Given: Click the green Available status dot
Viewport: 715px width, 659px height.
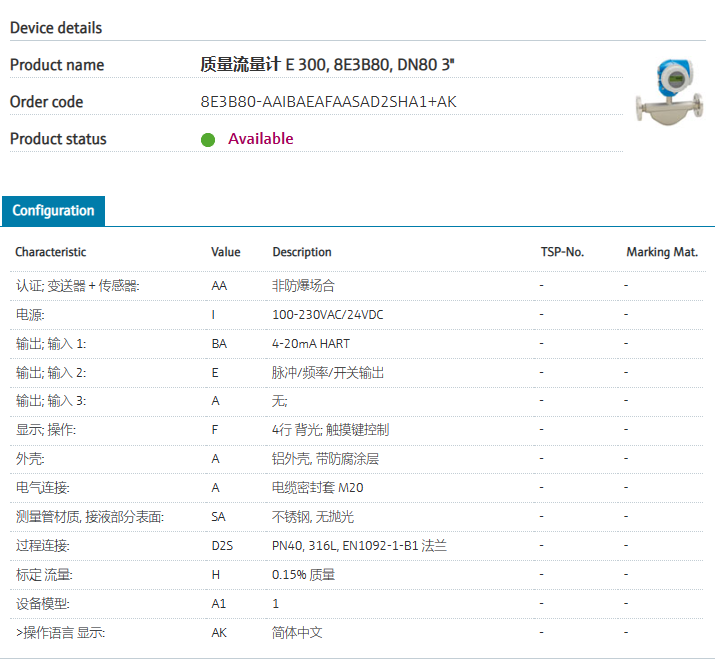Looking at the screenshot, I should [208, 139].
